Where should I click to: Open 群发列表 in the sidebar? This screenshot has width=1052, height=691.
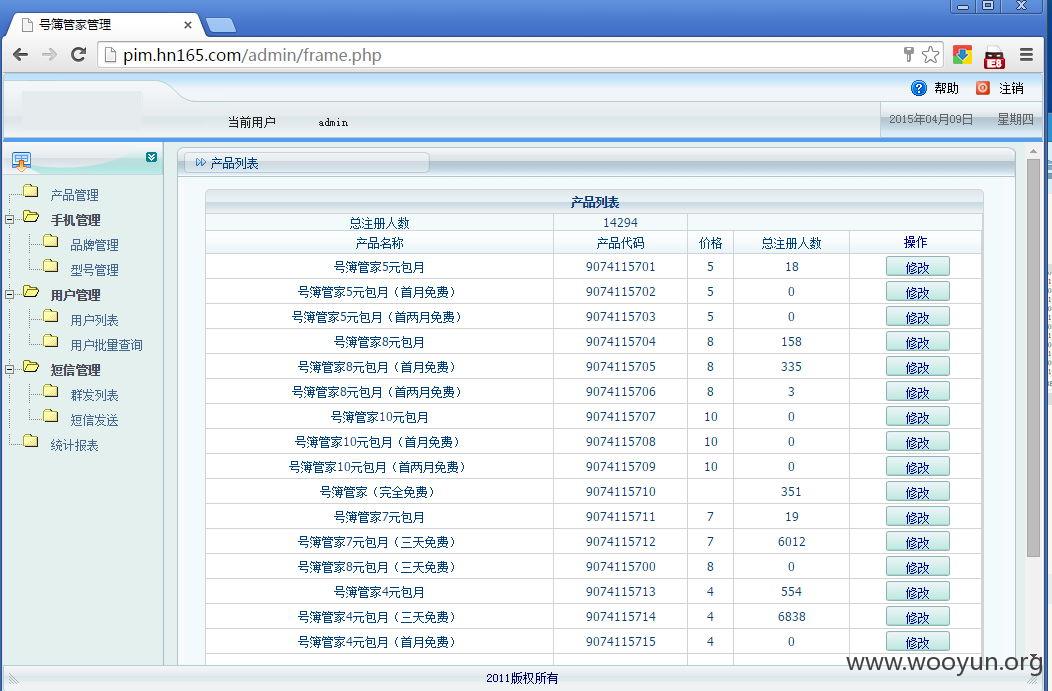click(95, 395)
